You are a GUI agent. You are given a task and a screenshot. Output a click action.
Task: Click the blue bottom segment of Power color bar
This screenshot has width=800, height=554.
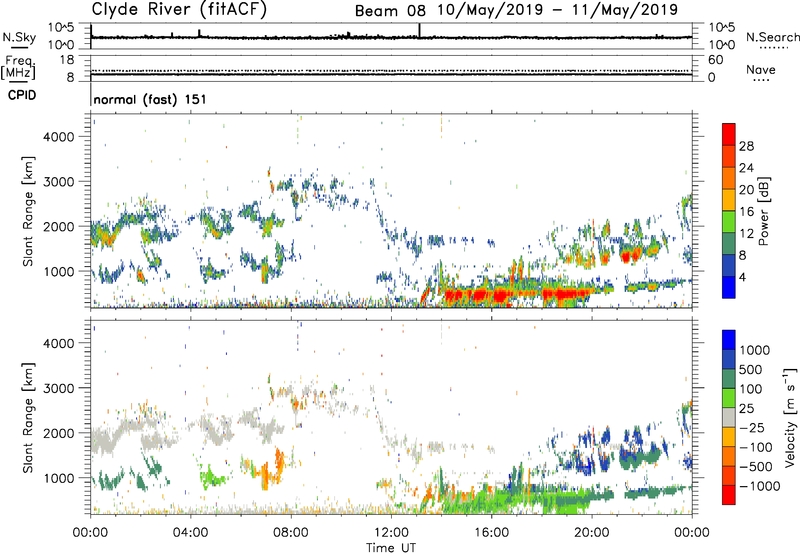pyautogui.click(x=729, y=287)
